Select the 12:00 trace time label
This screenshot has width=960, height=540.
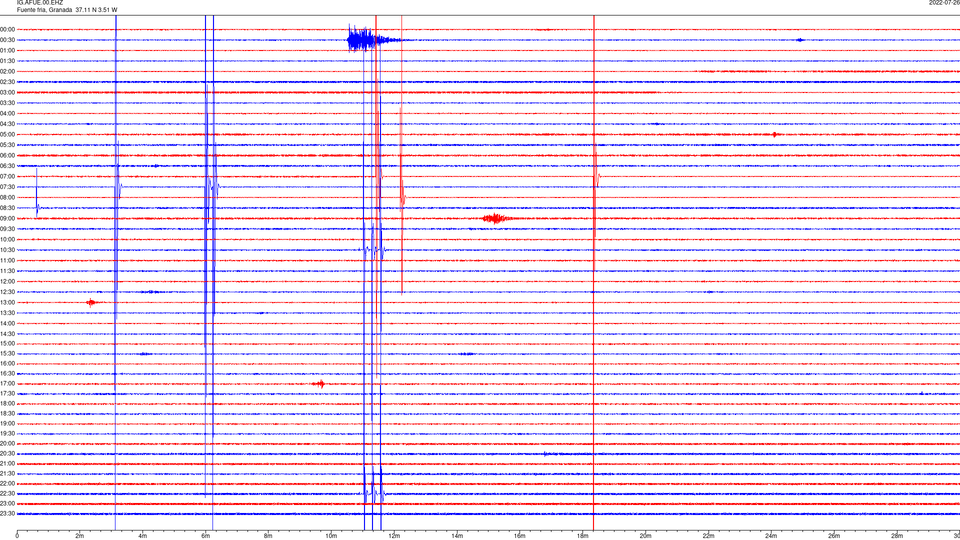pyautogui.click(x=7, y=282)
